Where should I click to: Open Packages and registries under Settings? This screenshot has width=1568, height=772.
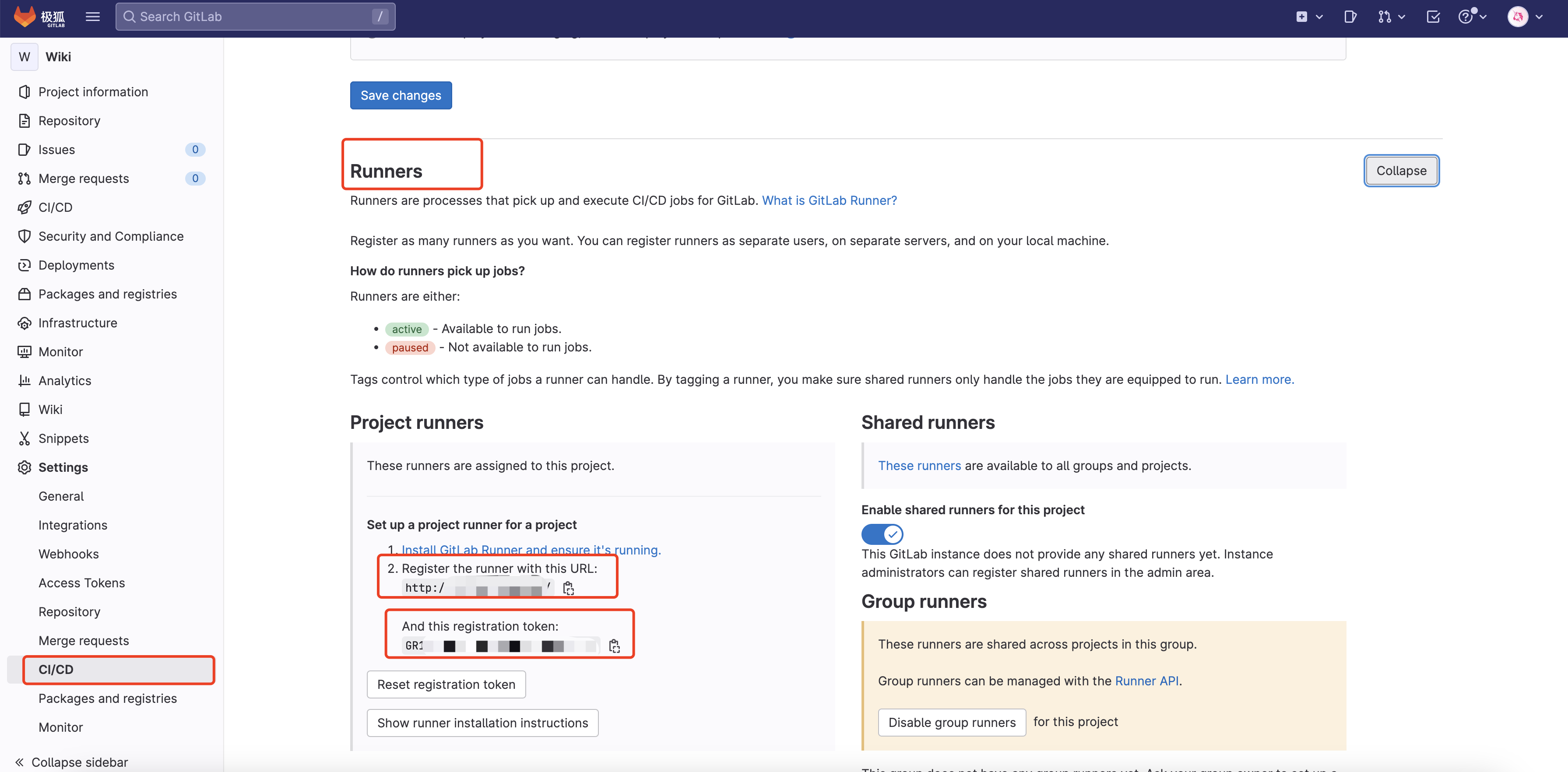tap(107, 698)
